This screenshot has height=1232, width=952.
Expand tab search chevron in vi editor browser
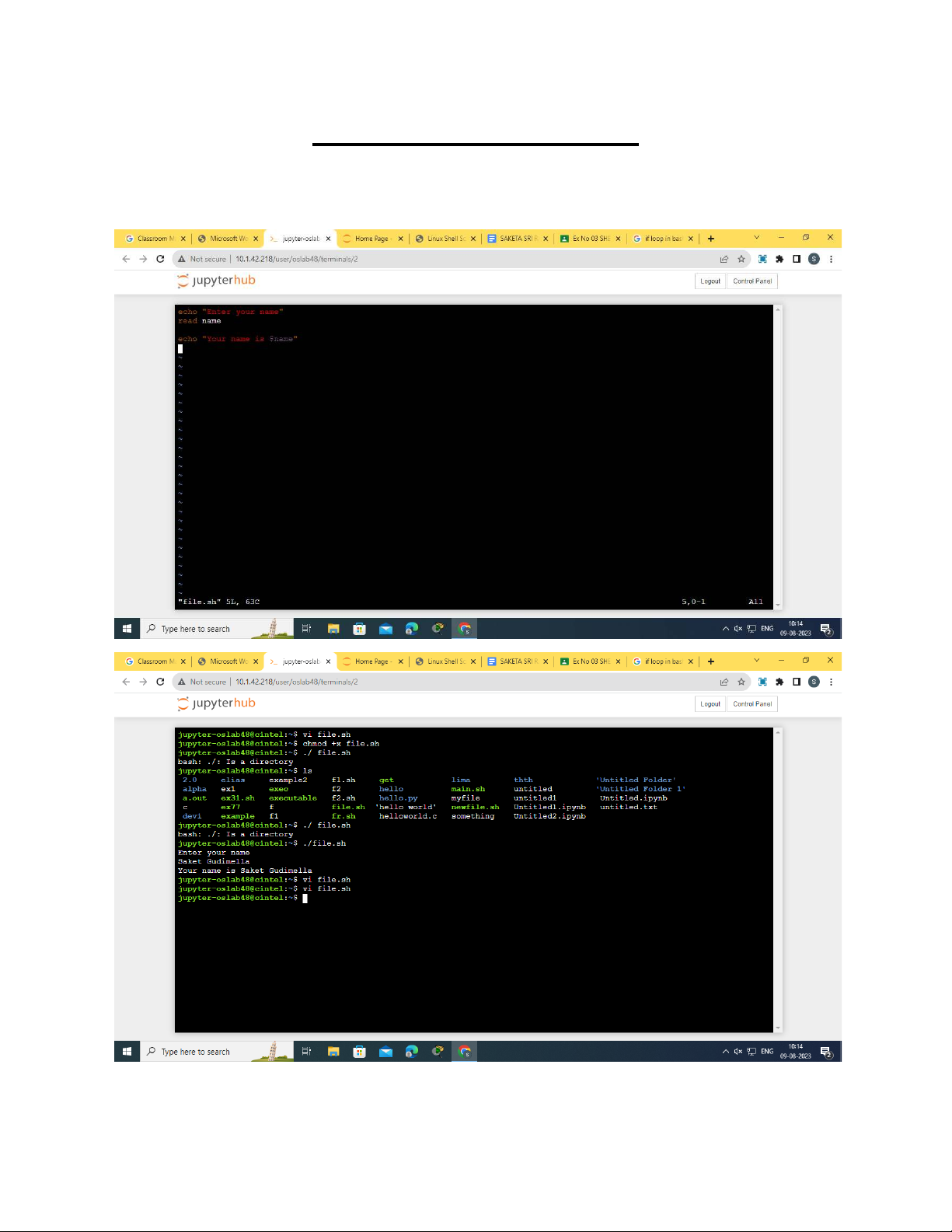756,238
